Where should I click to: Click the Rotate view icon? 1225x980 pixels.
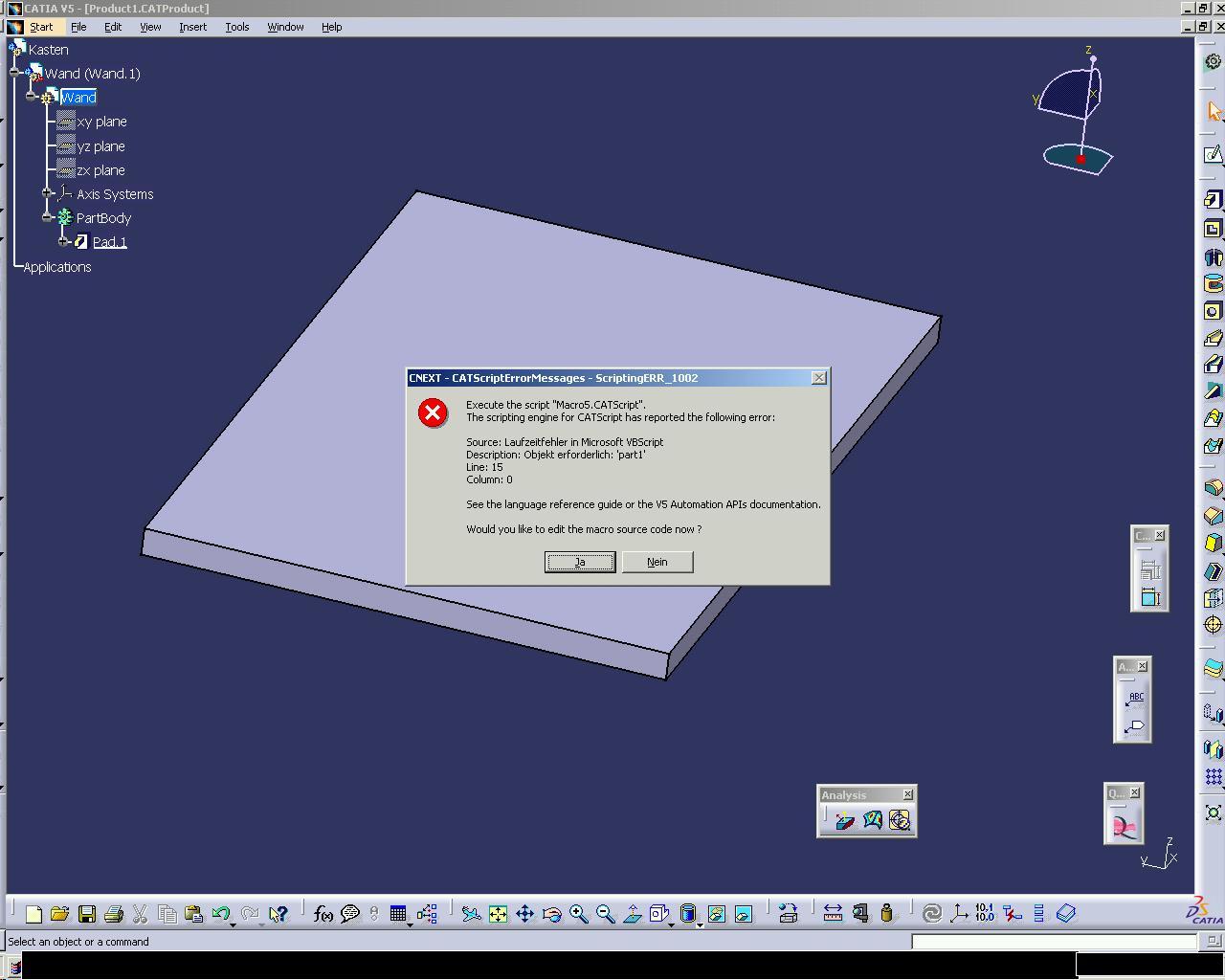click(551, 914)
